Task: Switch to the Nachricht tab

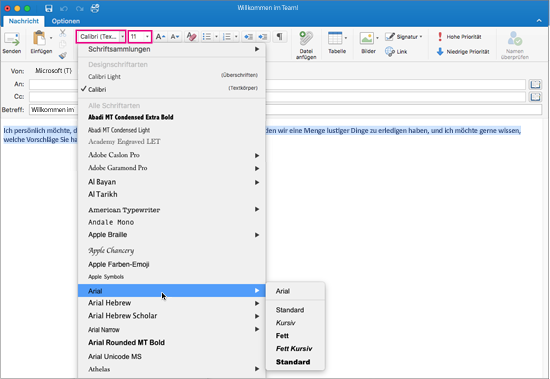Action: (24, 21)
